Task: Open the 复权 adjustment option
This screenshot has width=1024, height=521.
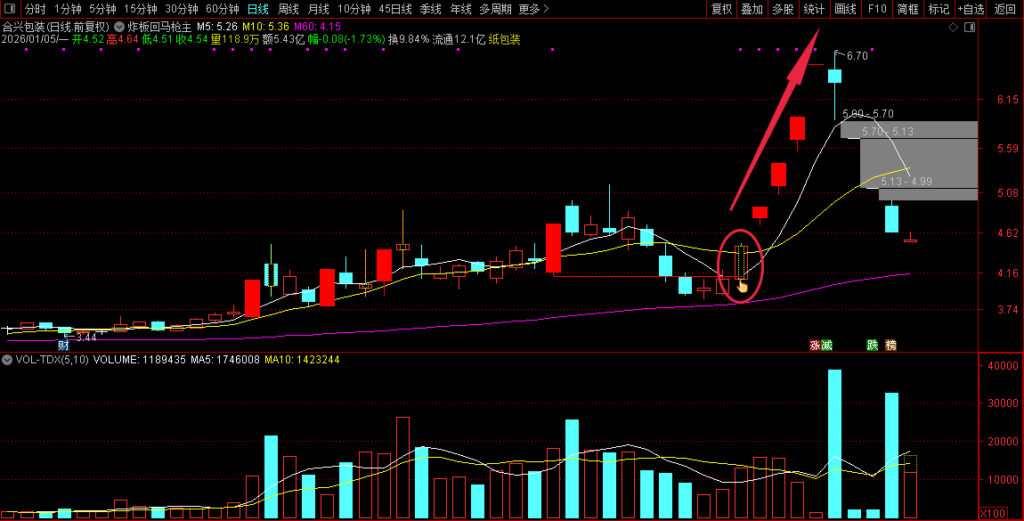Action: coord(721,9)
